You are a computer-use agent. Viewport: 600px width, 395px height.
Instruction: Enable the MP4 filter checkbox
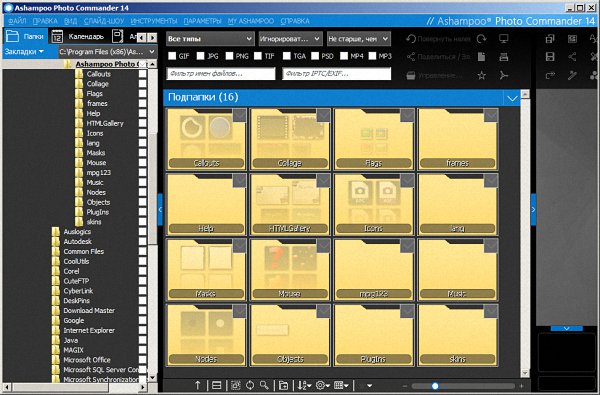pyautogui.click(x=344, y=56)
